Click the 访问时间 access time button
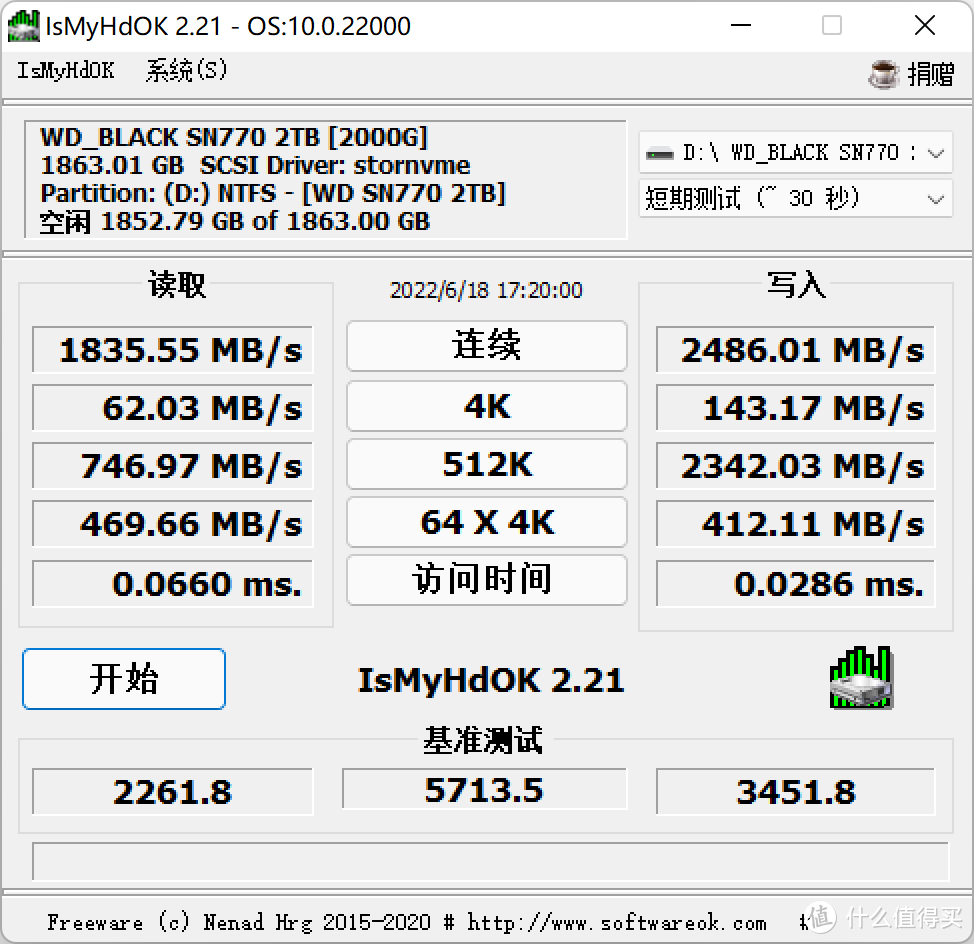The height and width of the screenshot is (944, 974). point(486,580)
